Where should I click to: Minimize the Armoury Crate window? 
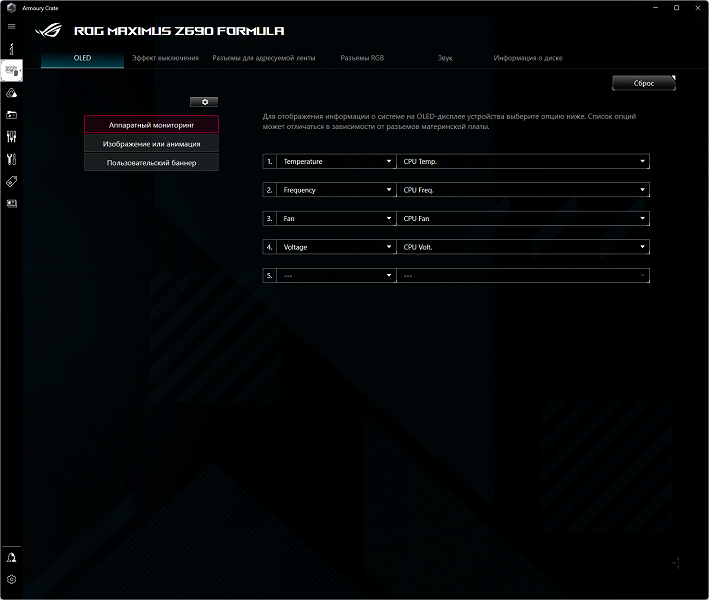[656, 8]
